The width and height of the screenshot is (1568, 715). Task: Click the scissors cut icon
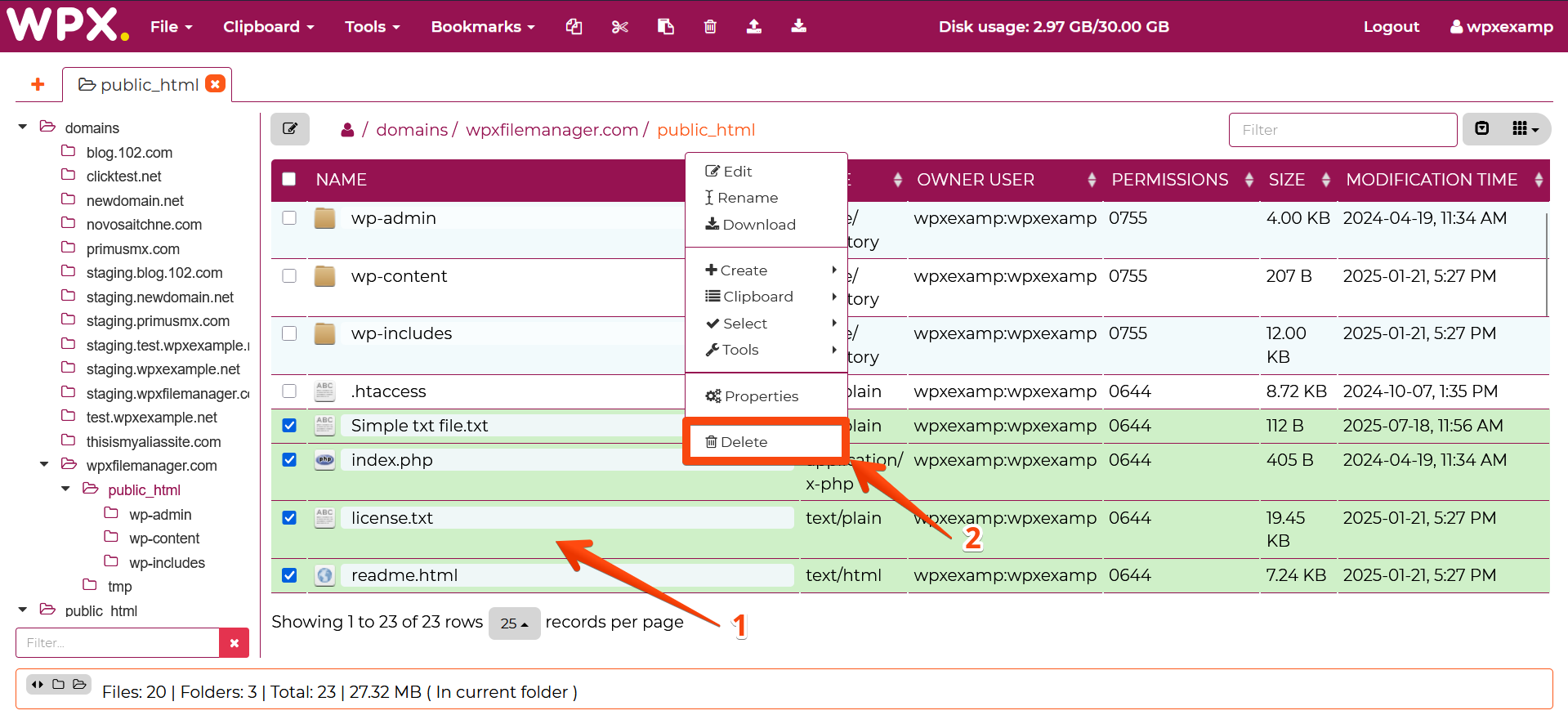[x=620, y=26]
